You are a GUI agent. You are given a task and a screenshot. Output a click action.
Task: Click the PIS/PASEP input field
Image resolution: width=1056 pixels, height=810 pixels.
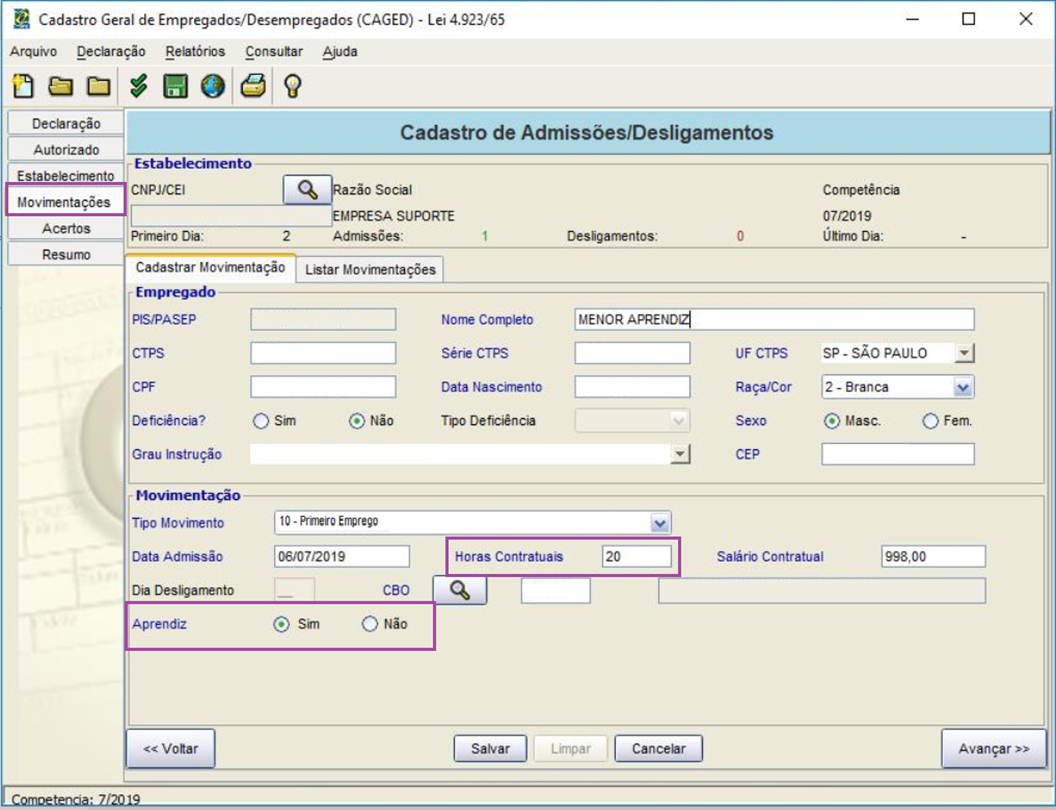click(x=323, y=319)
